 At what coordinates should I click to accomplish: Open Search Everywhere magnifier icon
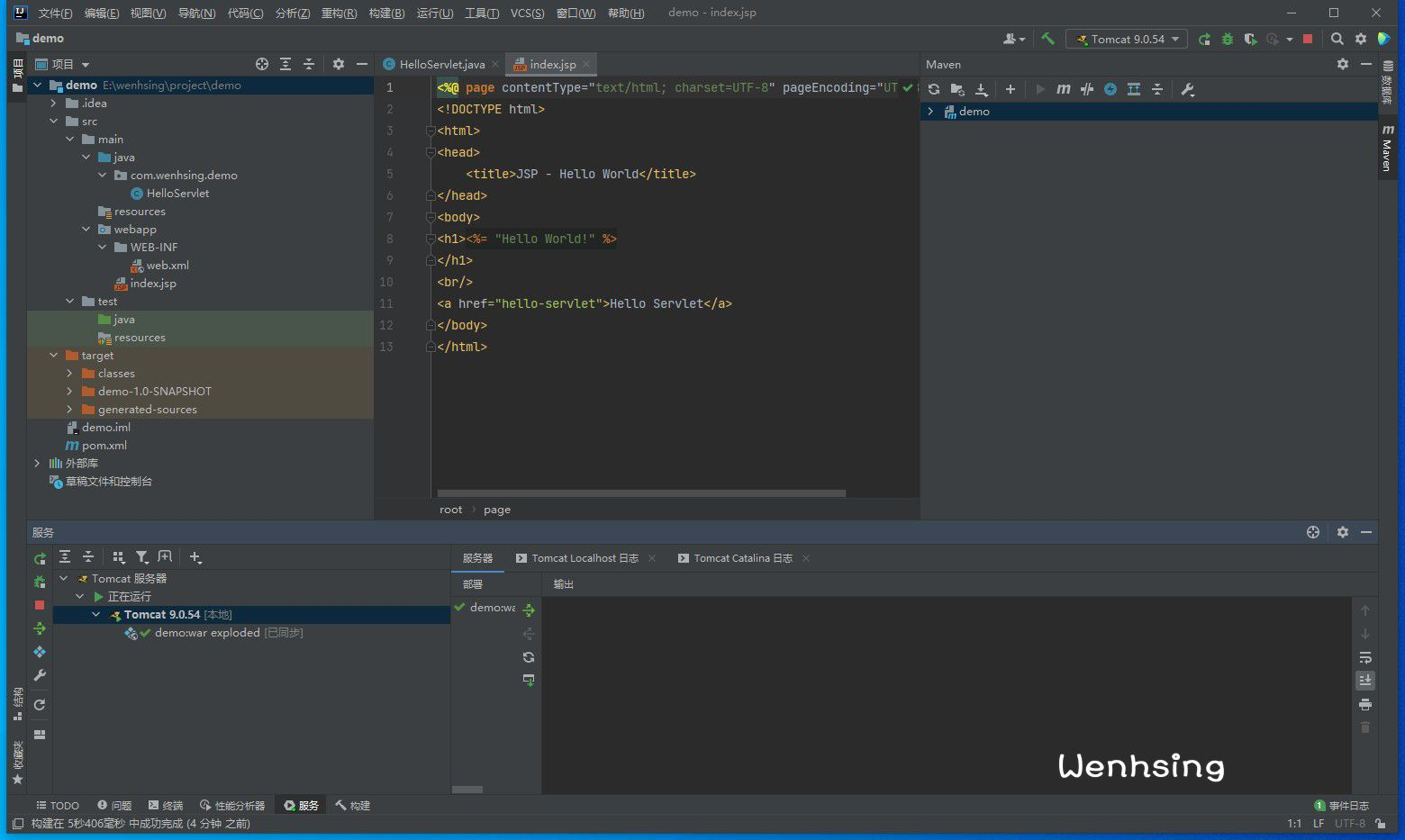pos(1337,39)
